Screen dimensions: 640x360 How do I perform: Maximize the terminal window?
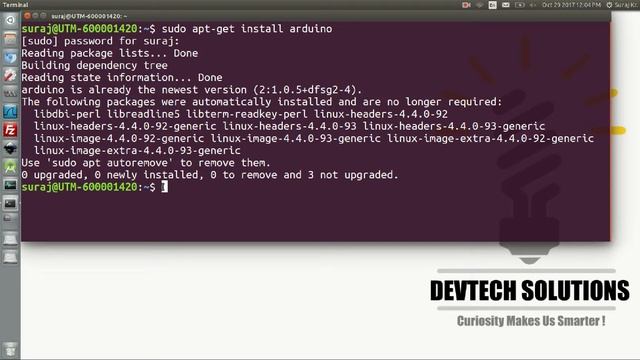[x=43, y=16]
